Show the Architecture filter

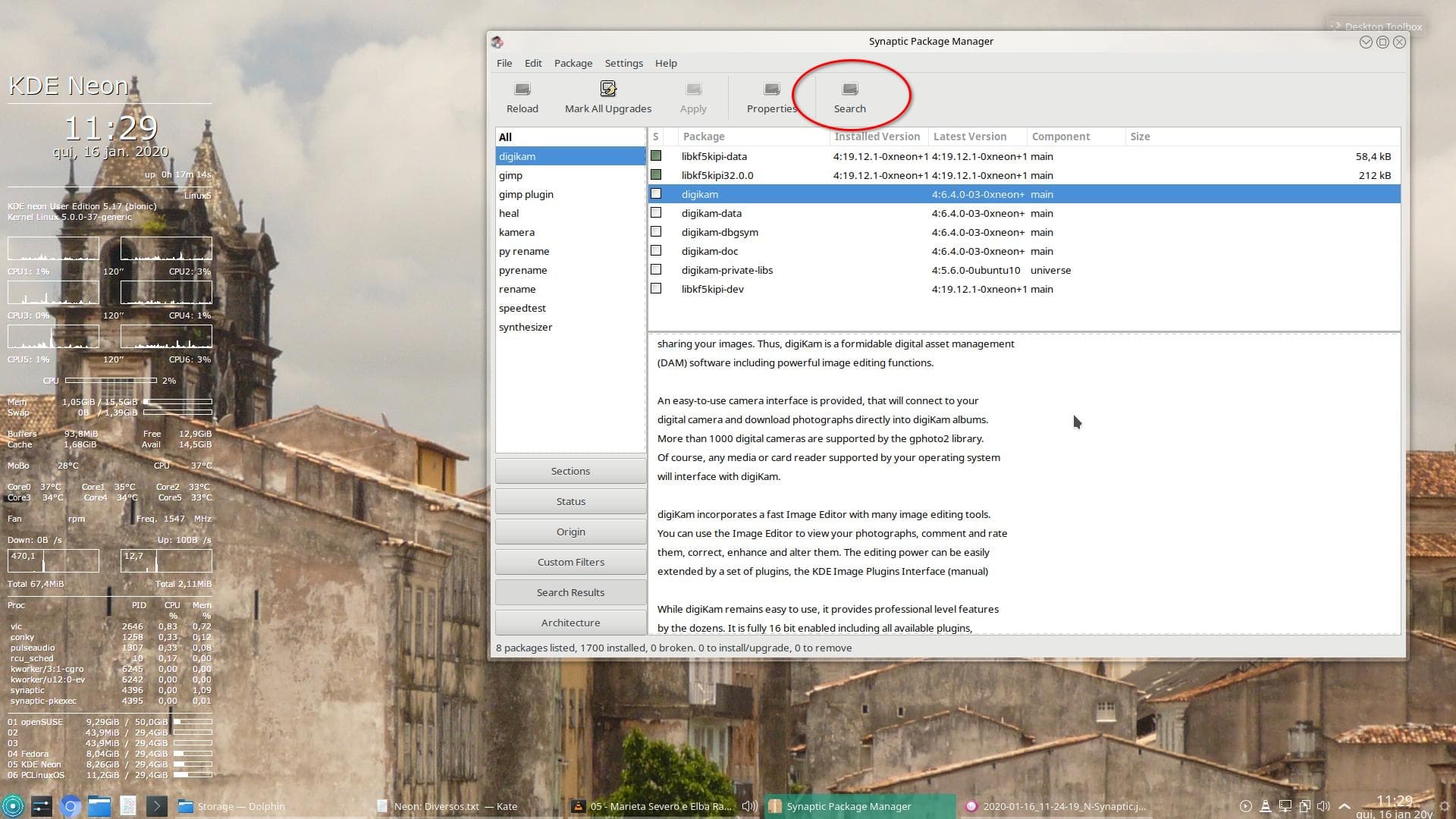click(570, 623)
